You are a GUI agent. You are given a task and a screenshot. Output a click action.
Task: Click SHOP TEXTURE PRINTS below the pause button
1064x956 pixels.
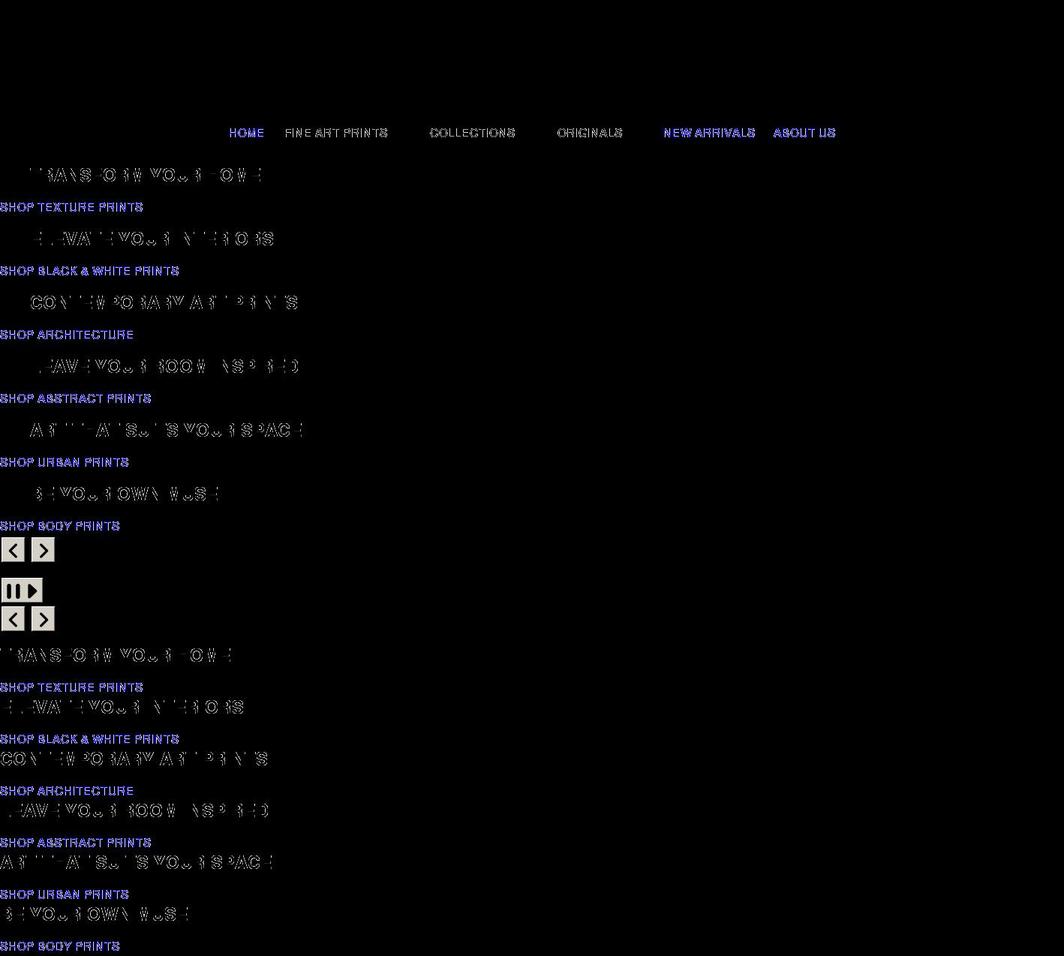(x=71, y=688)
